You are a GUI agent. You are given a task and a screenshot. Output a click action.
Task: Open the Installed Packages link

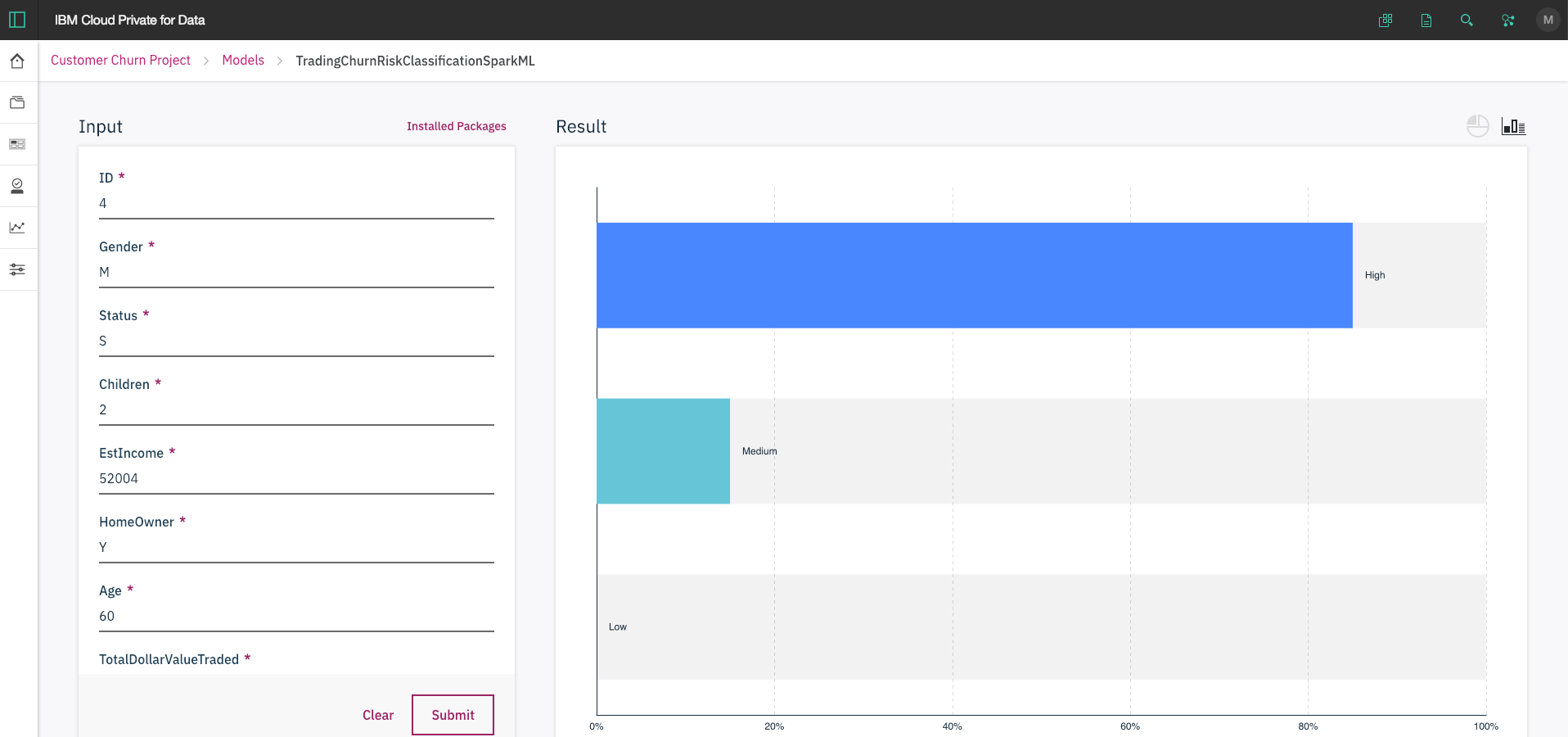click(x=457, y=126)
